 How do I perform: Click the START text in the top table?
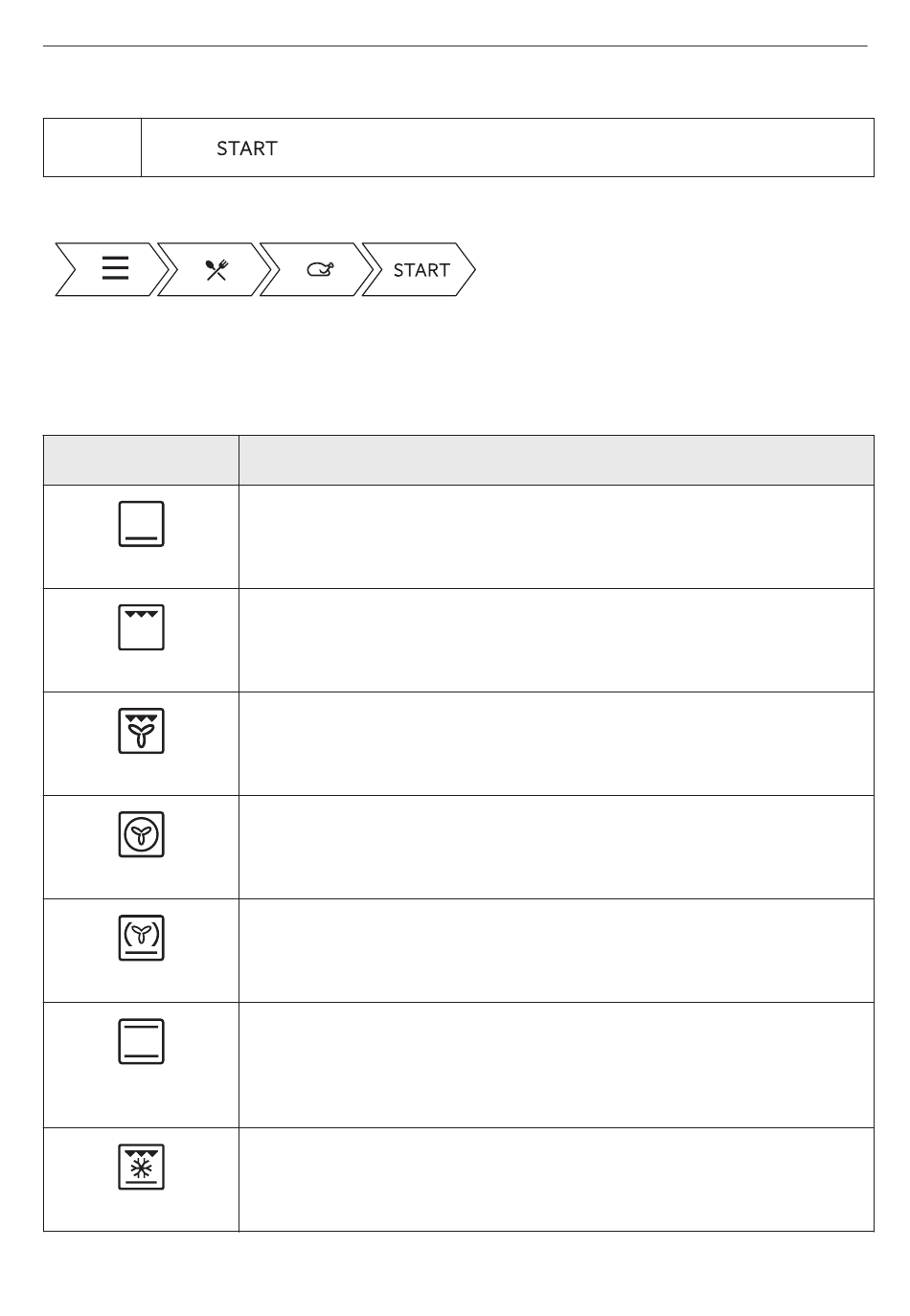pos(247,148)
